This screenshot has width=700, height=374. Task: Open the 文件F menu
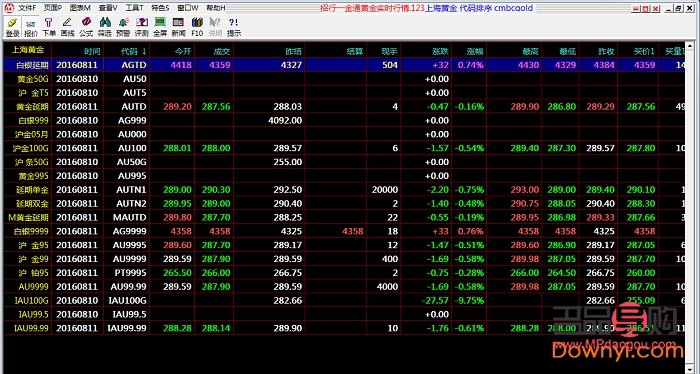27,8
